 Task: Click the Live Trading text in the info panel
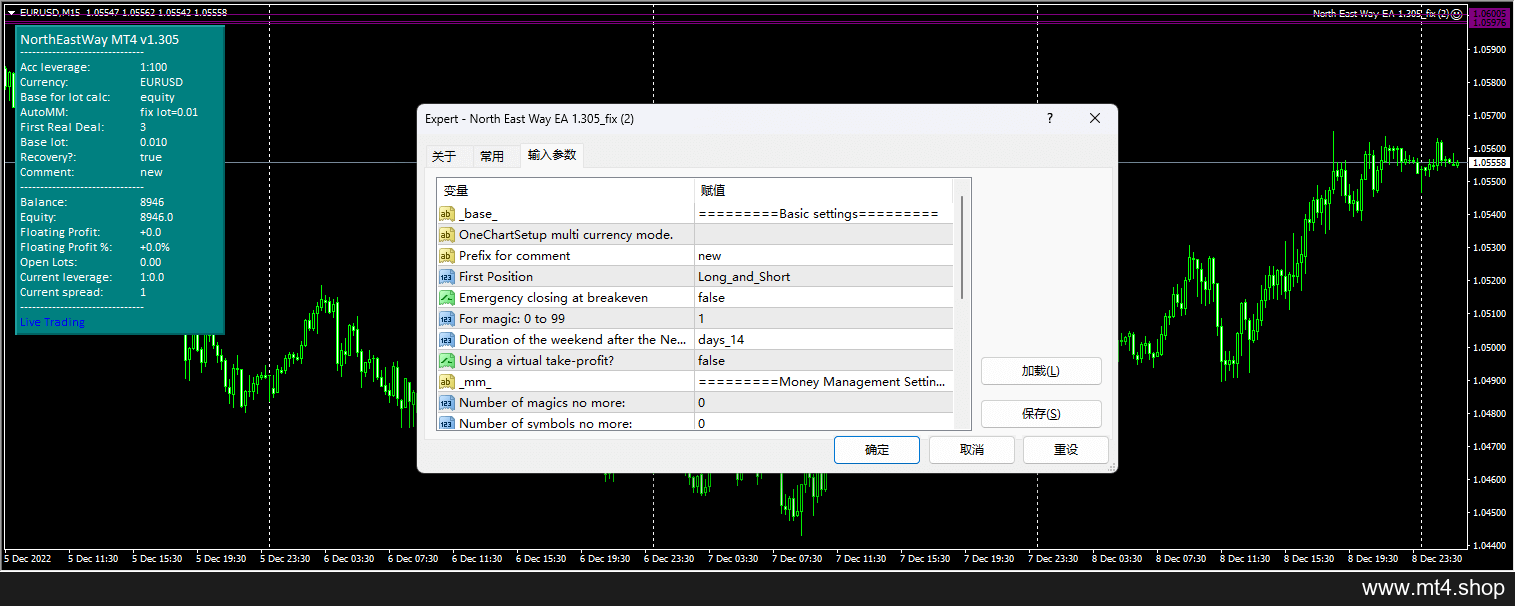52,322
